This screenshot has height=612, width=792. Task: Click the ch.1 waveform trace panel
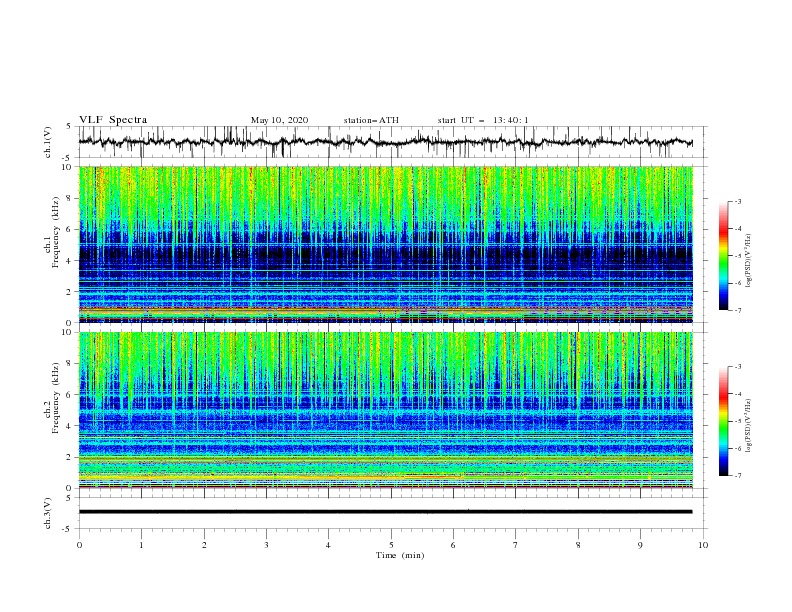(392, 142)
